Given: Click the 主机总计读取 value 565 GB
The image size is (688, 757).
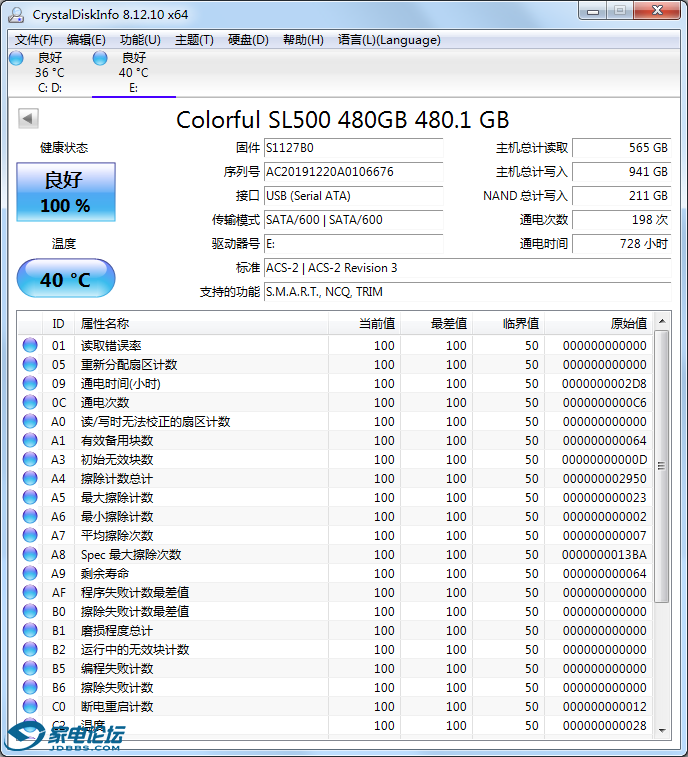Looking at the screenshot, I should [x=622, y=148].
